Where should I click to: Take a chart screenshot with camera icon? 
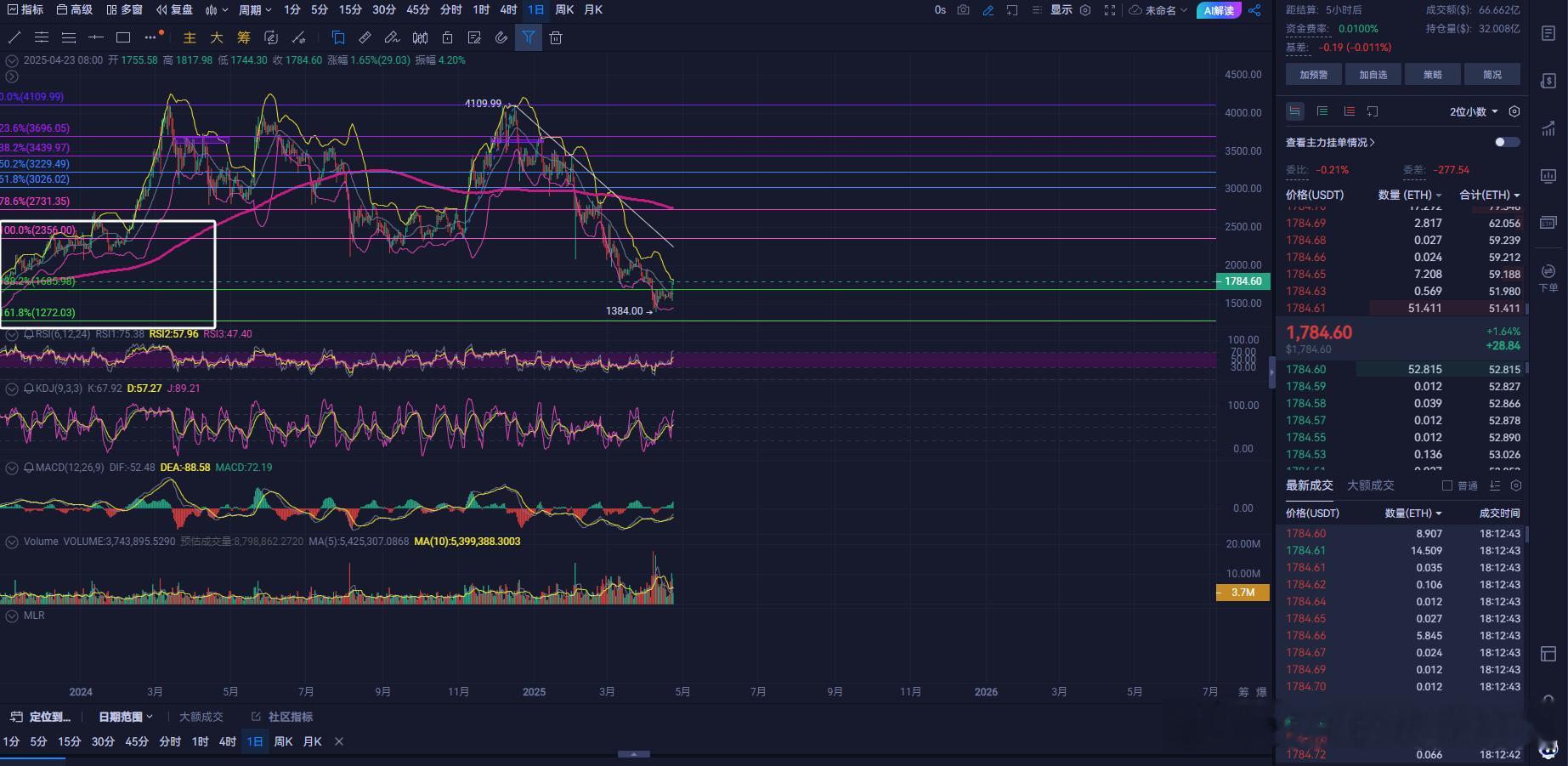963,10
